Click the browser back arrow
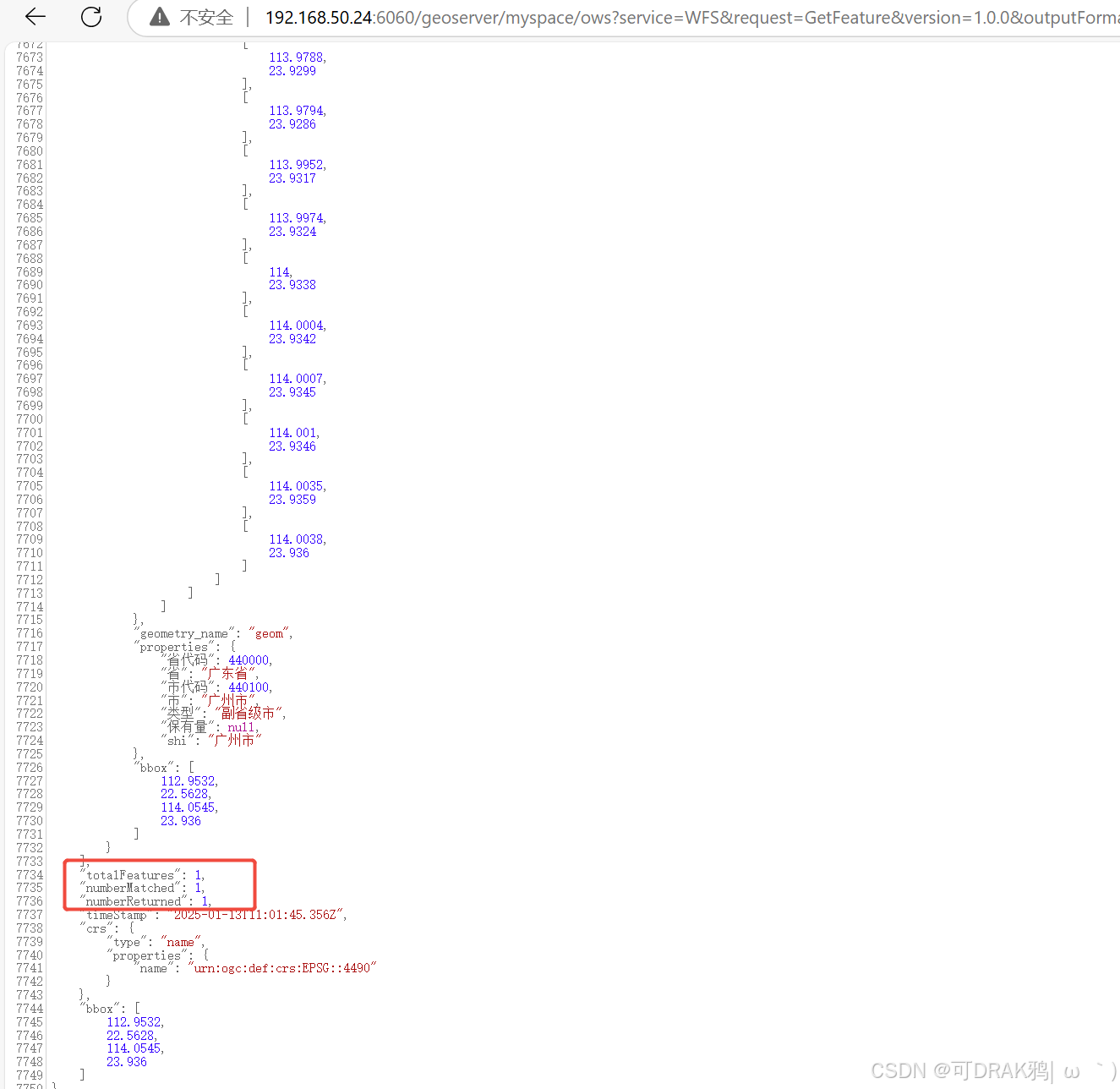The height and width of the screenshot is (1089, 1120). pos(36,16)
